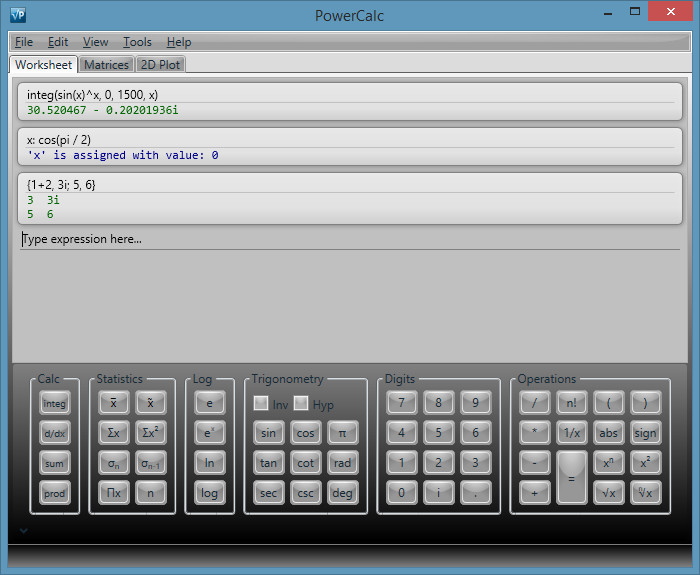
Task: Click the equals = button
Action: point(571,478)
